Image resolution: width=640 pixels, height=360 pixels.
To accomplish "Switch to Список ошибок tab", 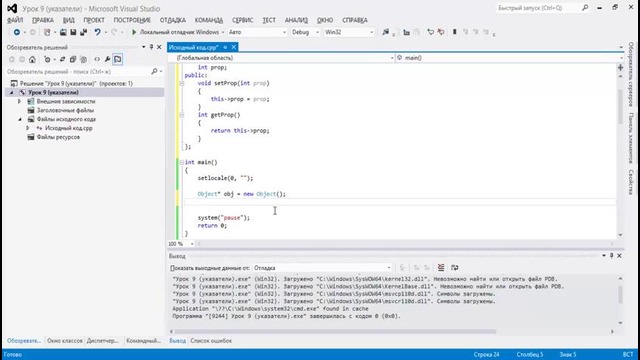I will (211, 341).
